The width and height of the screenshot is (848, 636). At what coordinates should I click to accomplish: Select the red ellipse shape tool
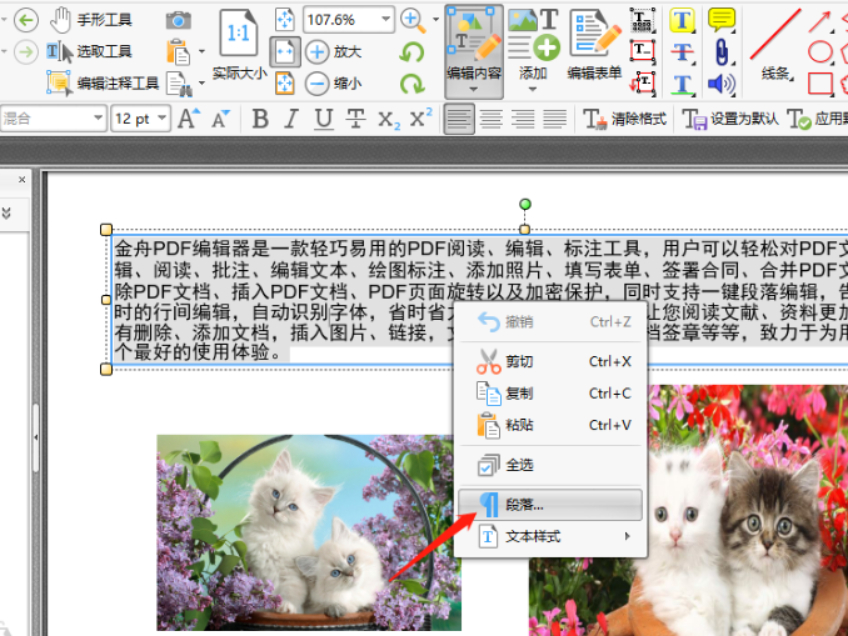820,52
